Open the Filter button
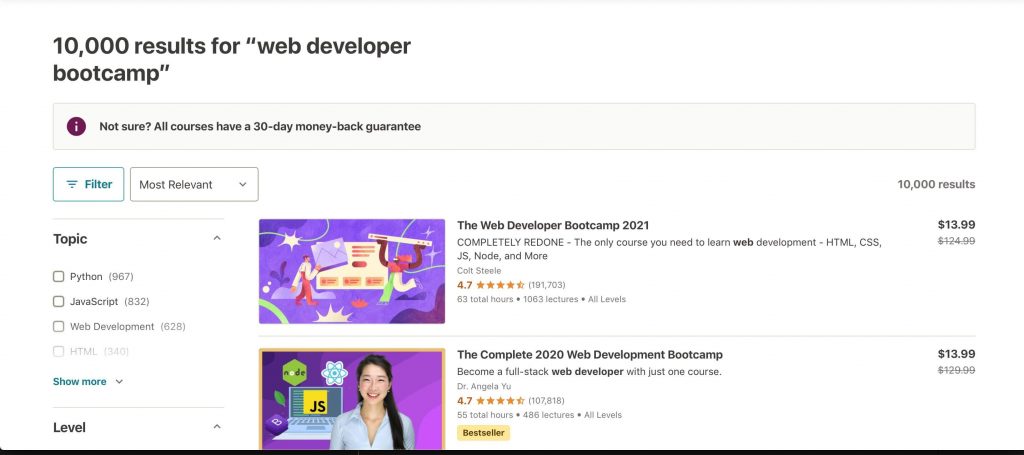Screen dimensions: 1024x455 pos(88,184)
